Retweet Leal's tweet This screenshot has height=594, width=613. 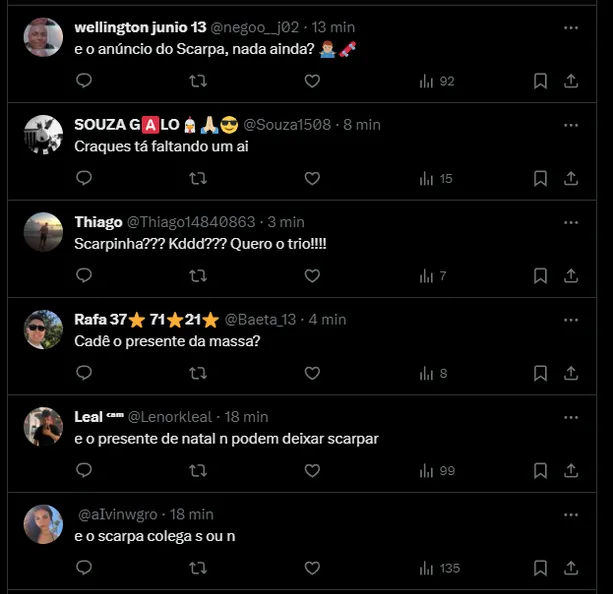(198, 471)
